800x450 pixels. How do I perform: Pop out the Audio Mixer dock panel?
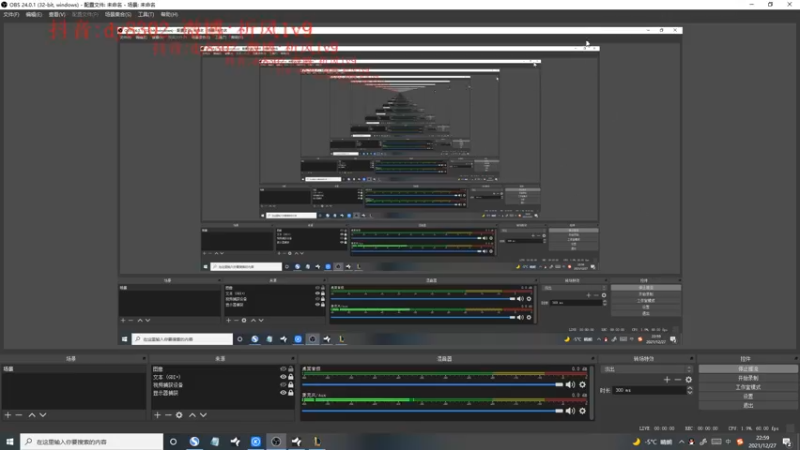click(592, 359)
